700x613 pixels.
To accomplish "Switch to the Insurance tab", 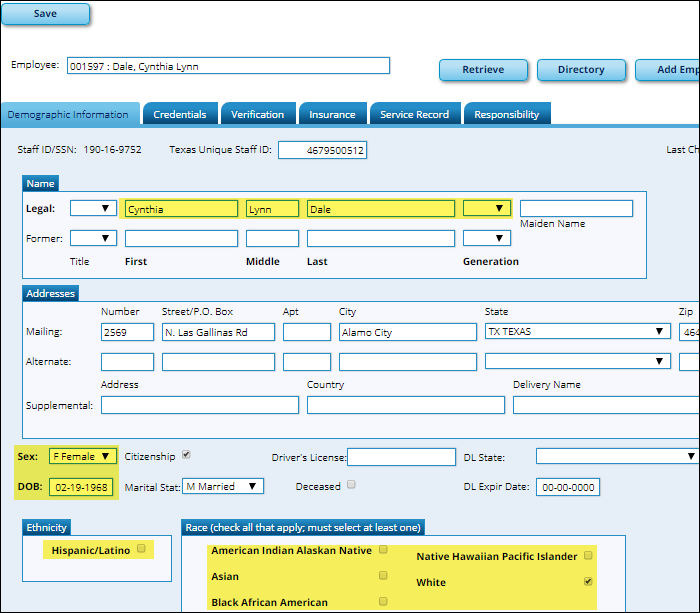I will pos(333,114).
